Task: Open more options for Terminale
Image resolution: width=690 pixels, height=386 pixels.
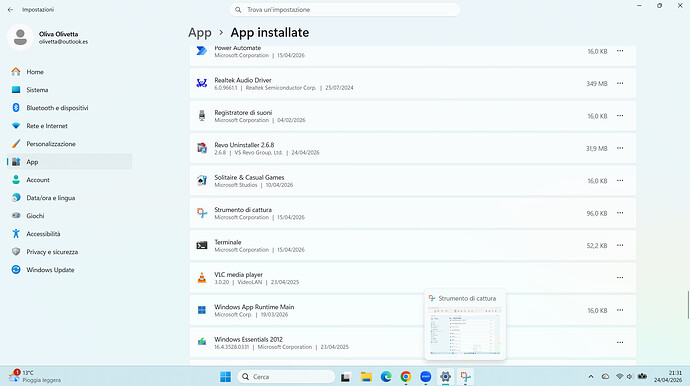Action: pos(620,245)
